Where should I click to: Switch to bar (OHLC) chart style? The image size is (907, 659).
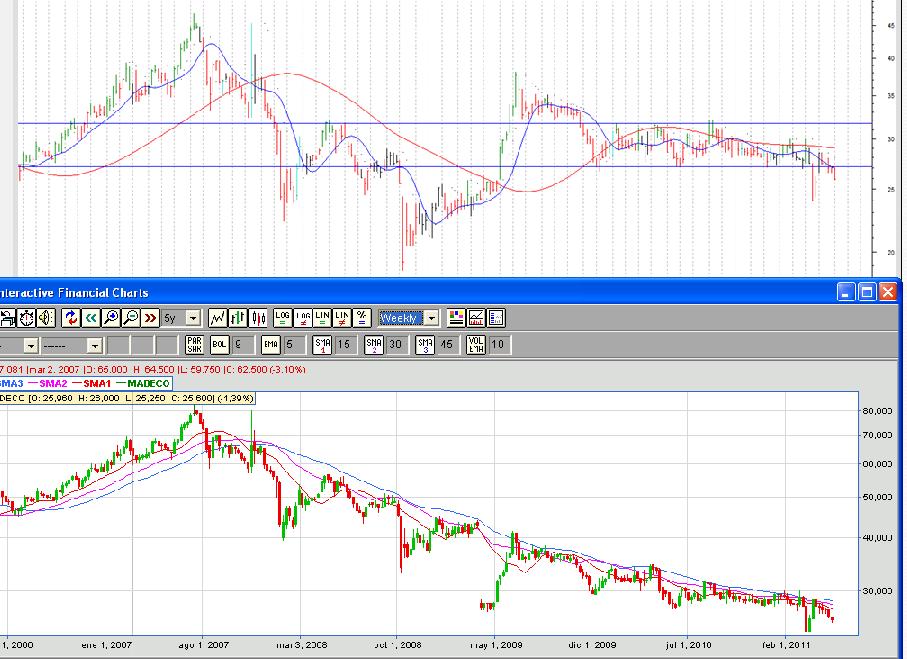point(238,318)
